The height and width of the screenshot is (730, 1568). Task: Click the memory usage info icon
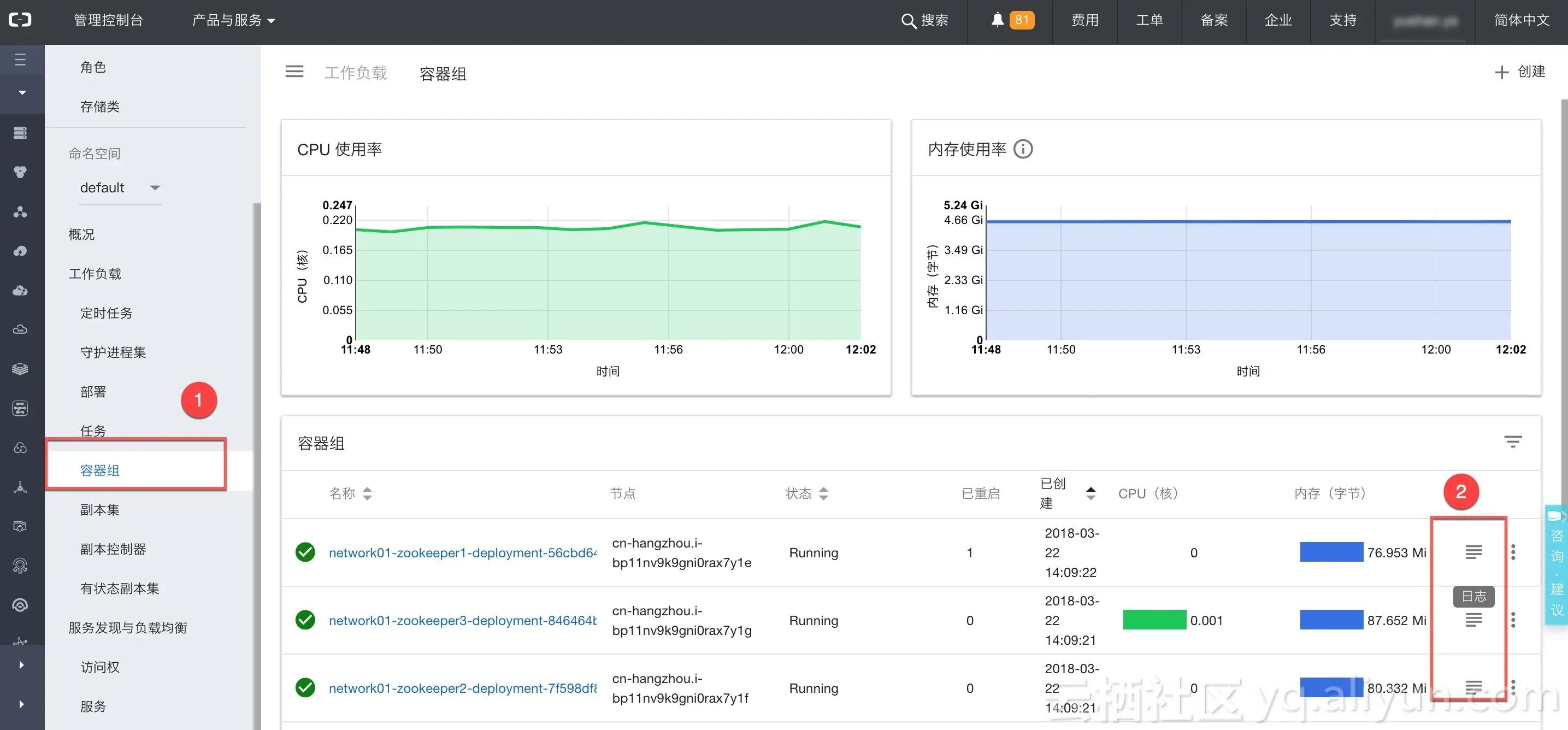pyautogui.click(x=1023, y=149)
